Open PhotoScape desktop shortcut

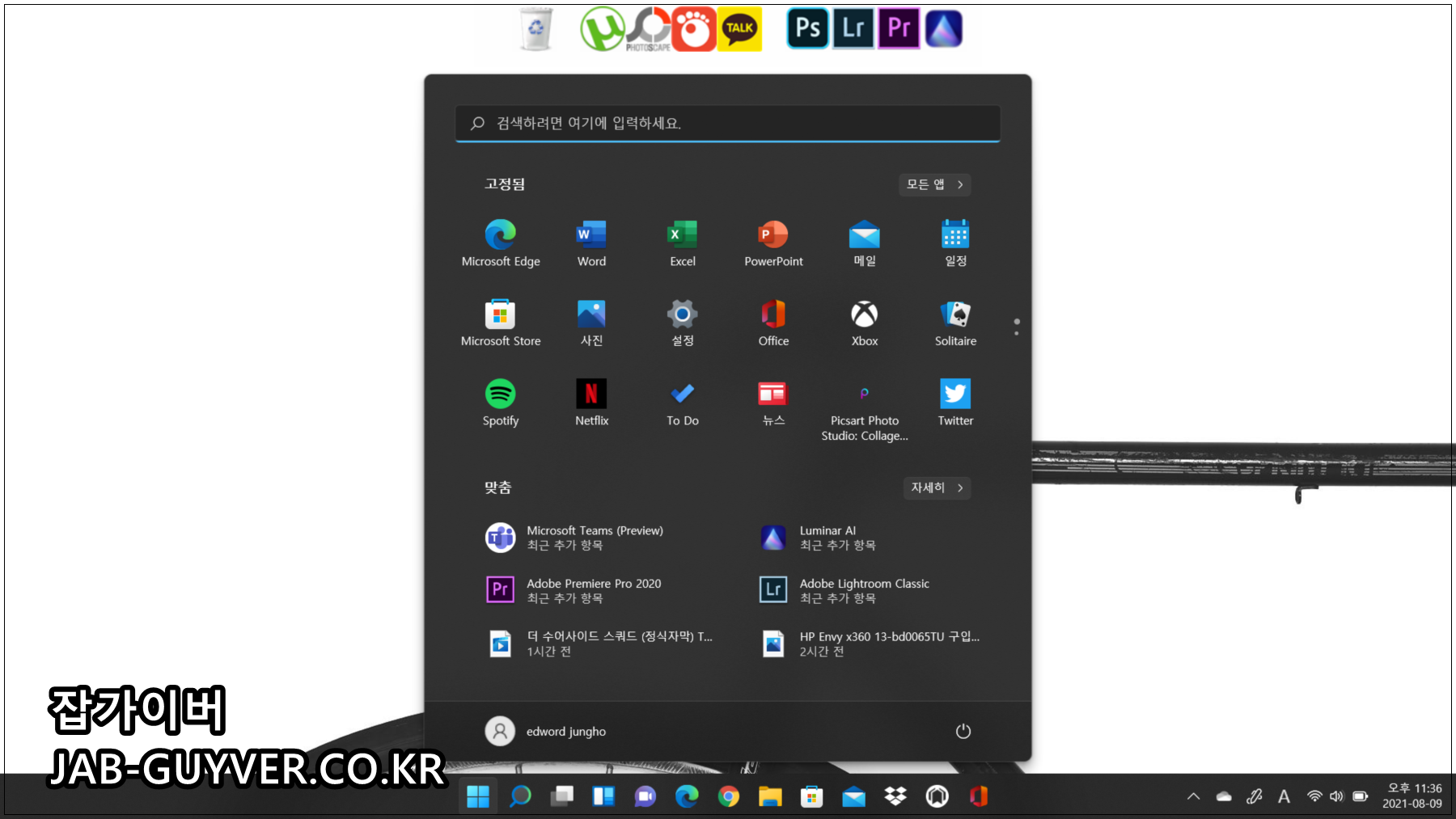click(649, 30)
